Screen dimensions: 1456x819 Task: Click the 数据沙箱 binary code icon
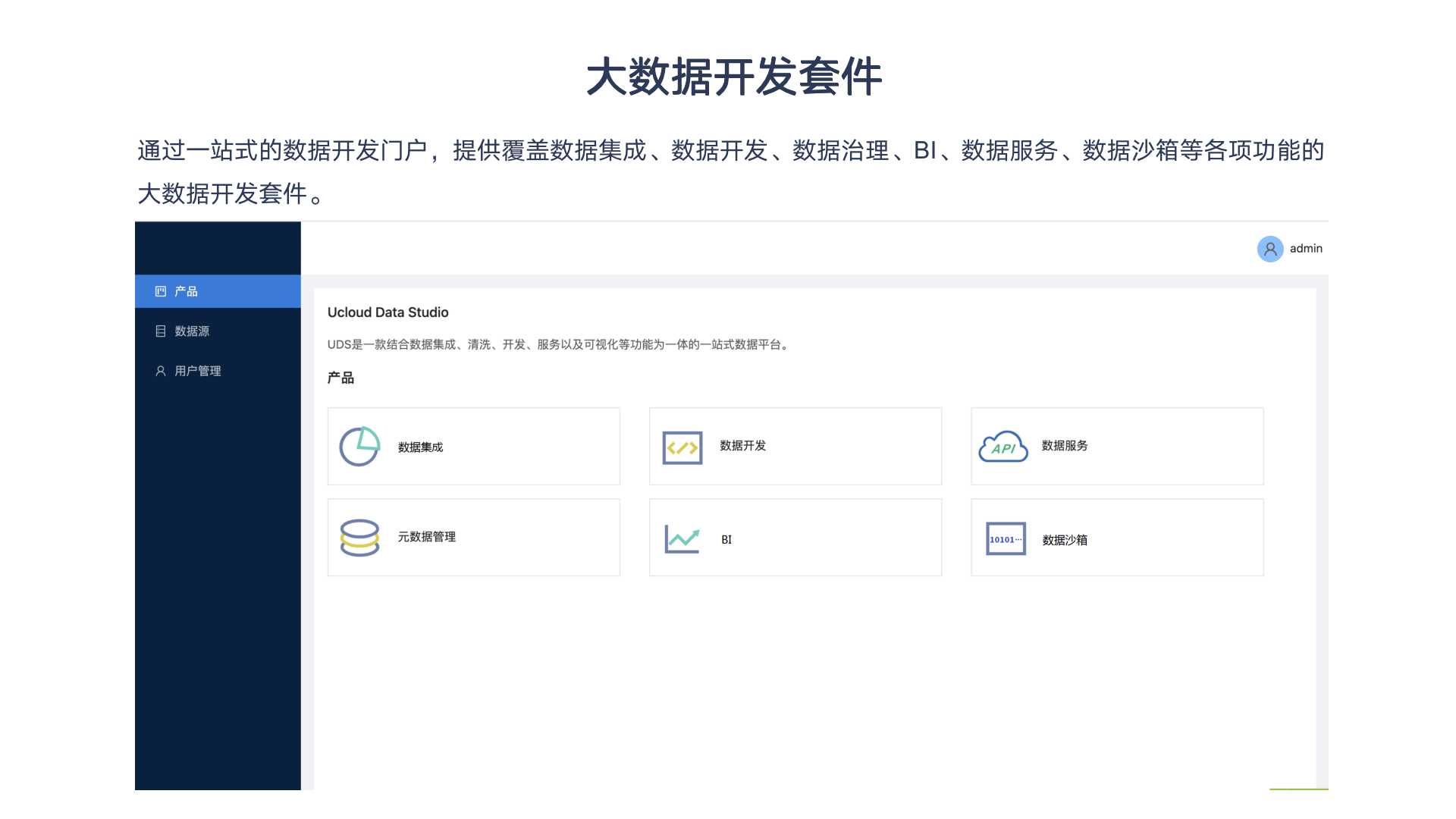[1006, 538]
